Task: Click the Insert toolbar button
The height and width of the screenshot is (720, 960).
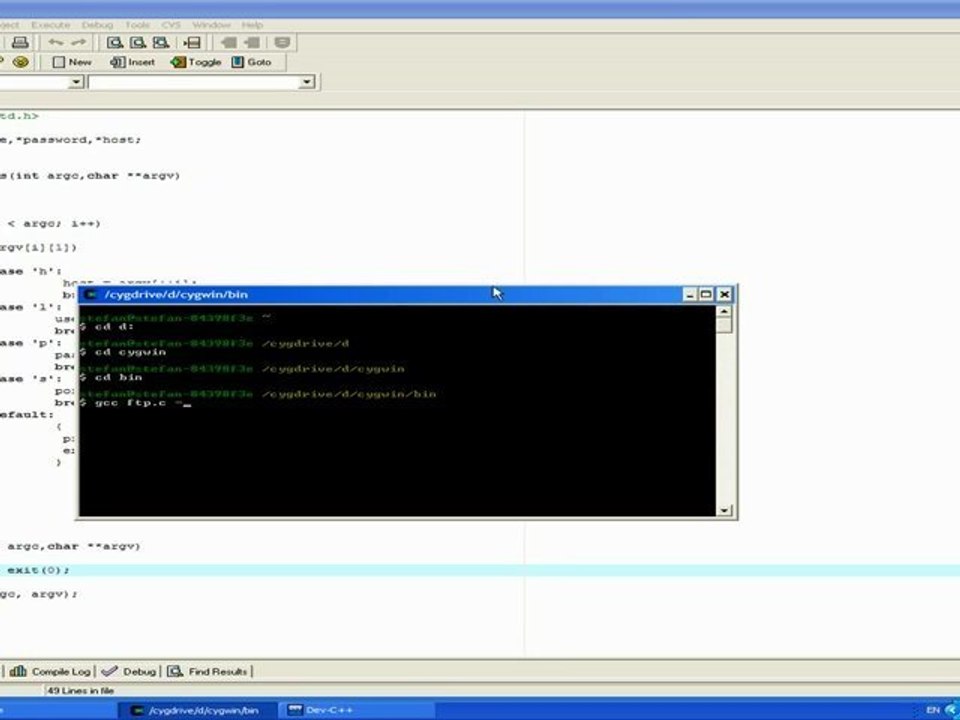Action: (x=132, y=62)
